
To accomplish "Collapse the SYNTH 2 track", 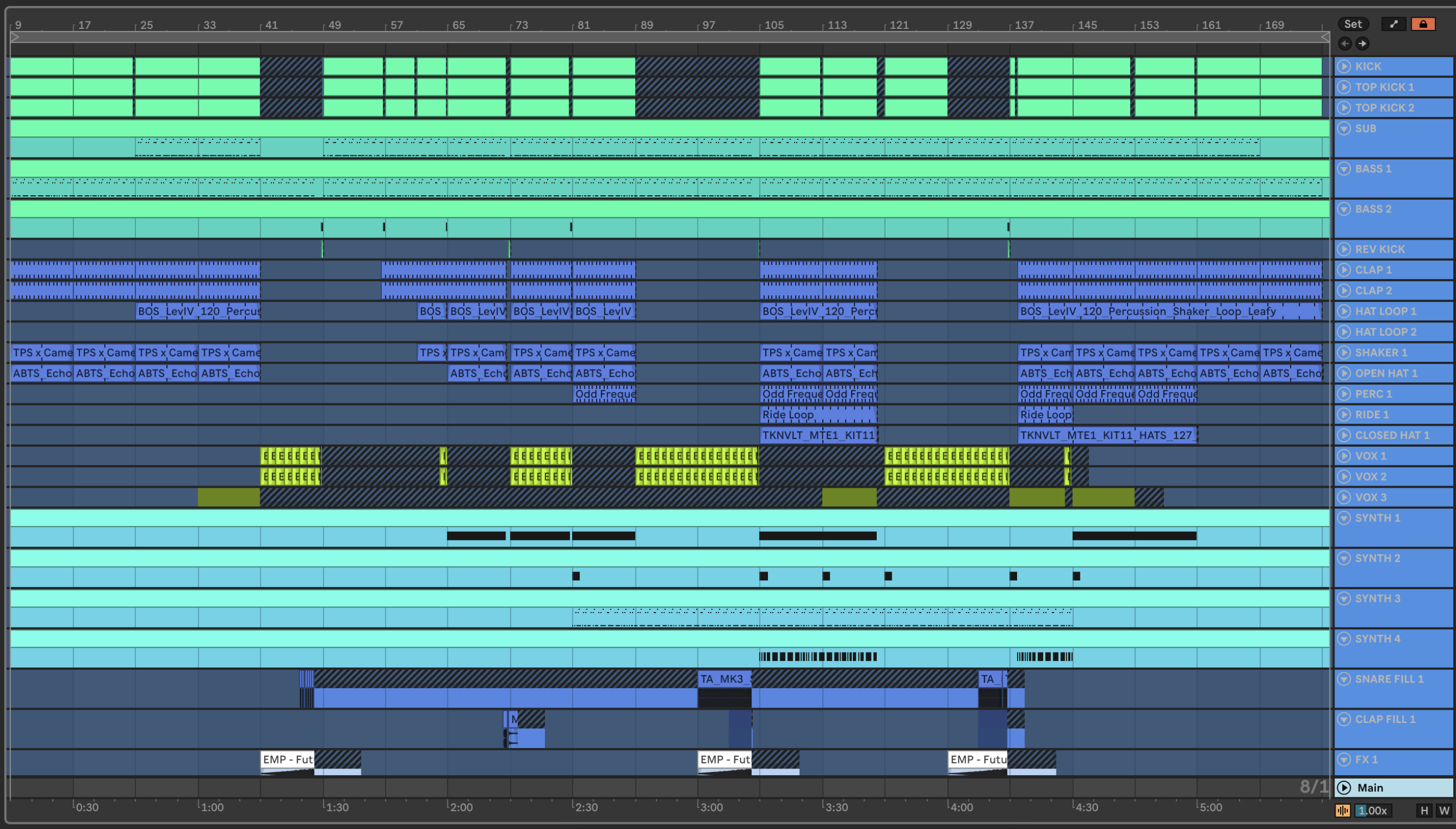I will pyautogui.click(x=1344, y=558).
